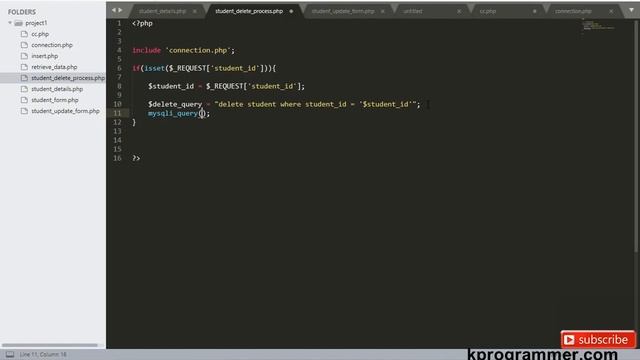The width and height of the screenshot is (640, 360).
Task: Select the student_delete_process.php tab
Action: (249, 11)
